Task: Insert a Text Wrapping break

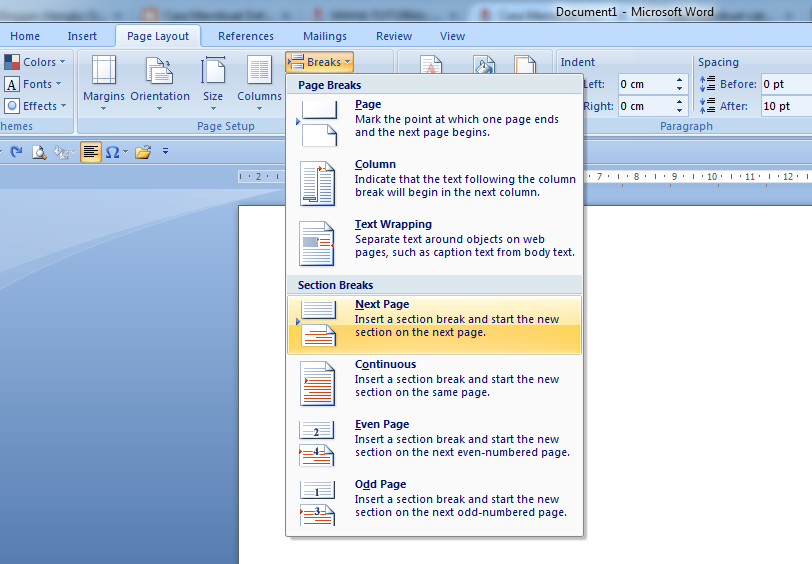Action: [x=434, y=244]
